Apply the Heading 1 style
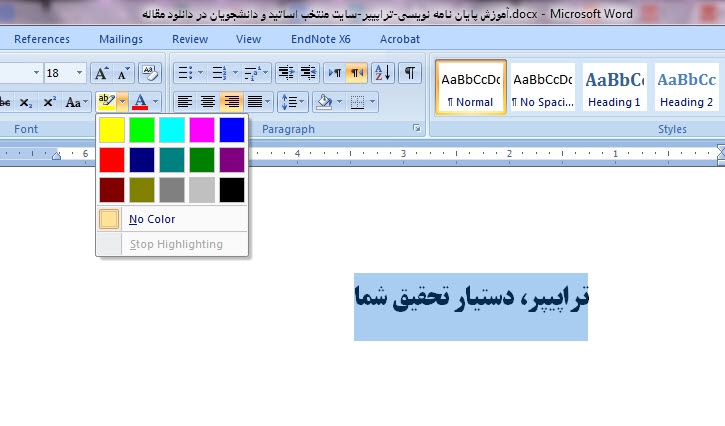This screenshot has width=725, height=426. pos(614,87)
